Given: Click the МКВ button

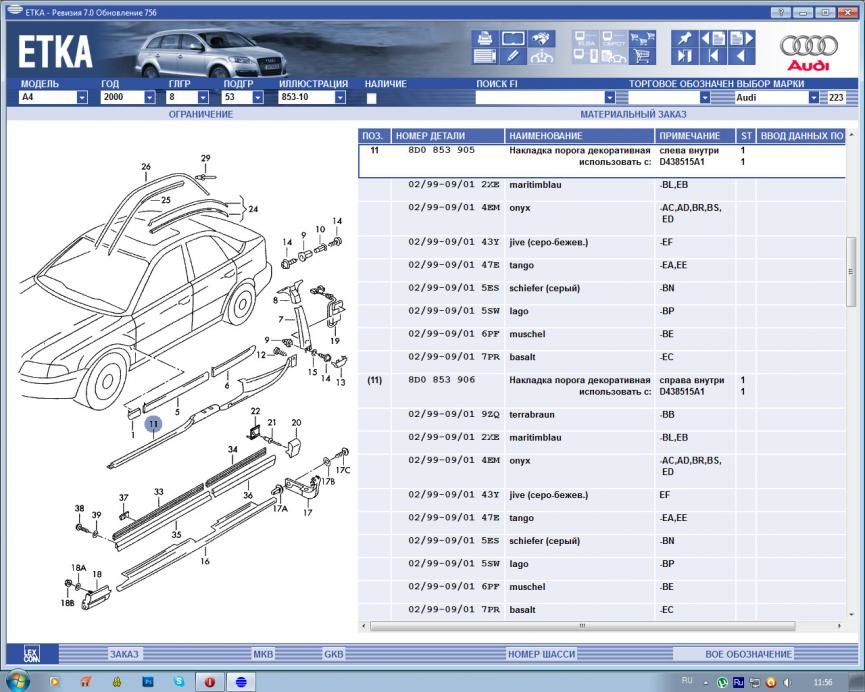Looking at the screenshot, I should pos(263,654).
